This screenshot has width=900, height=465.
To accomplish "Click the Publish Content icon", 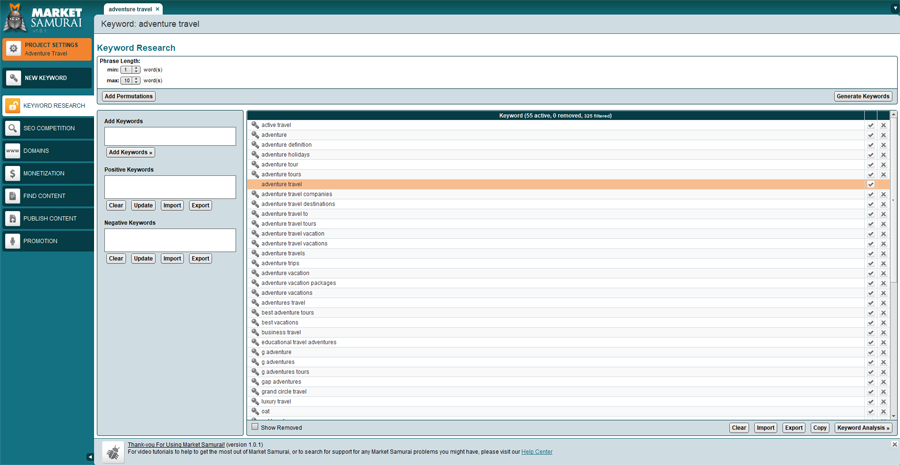I will click(x=13, y=218).
